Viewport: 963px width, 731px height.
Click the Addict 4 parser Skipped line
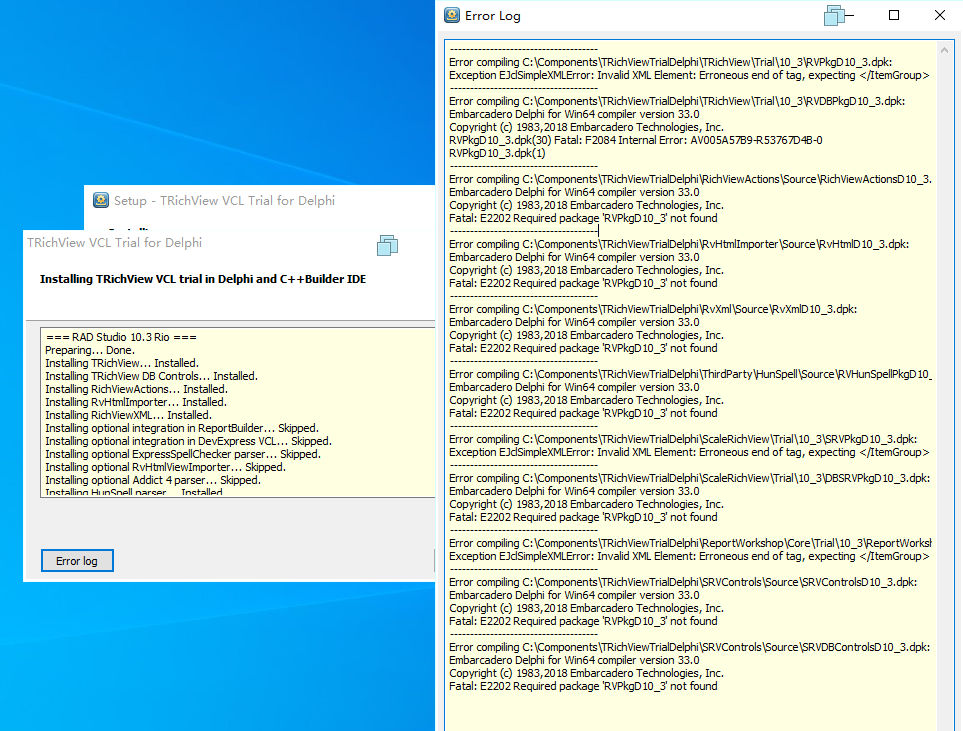[153, 480]
